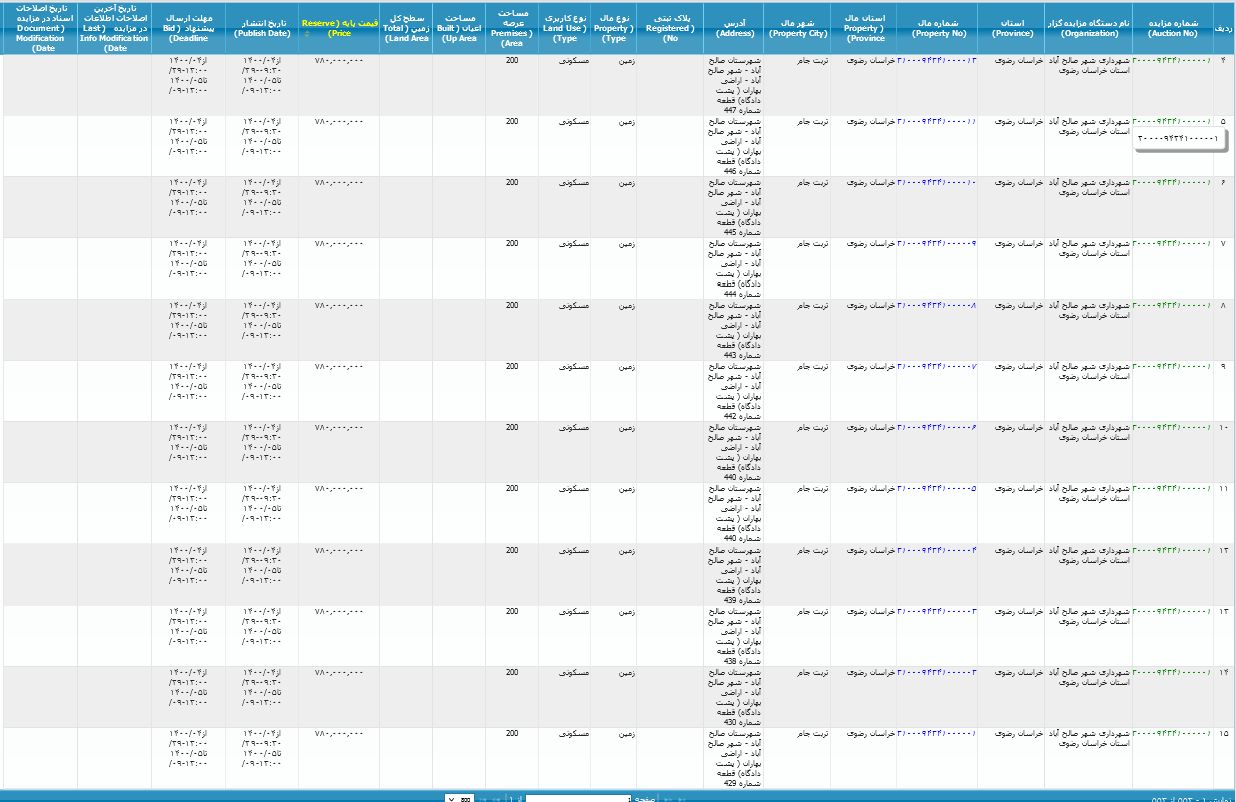Go to the next page using pager arrow
The width and height of the screenshot is (1236, 802).
[496, 799]
